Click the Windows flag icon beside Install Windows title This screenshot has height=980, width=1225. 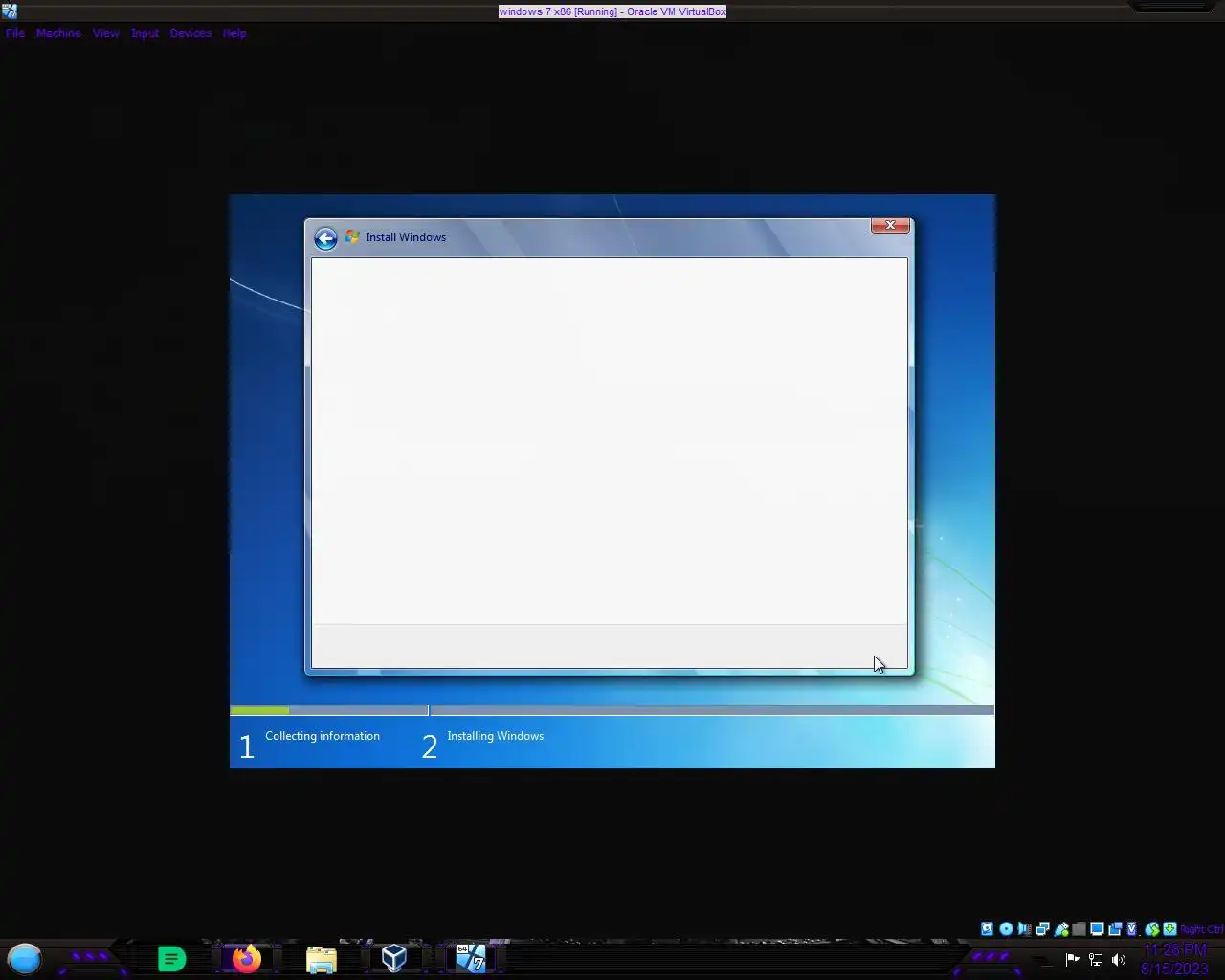[352, 236]
